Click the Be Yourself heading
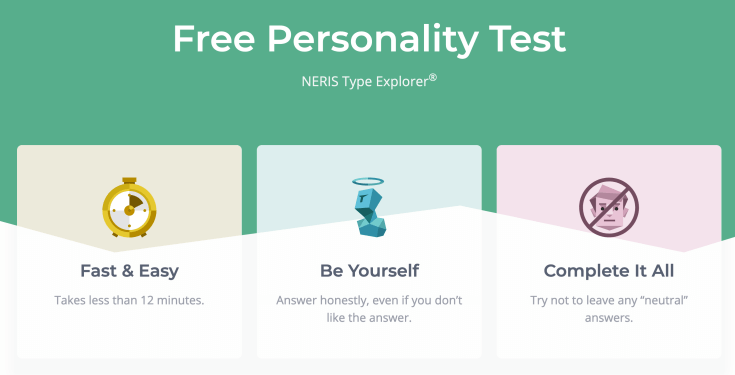This screenshot has width=735, height=375. point(369,271)
